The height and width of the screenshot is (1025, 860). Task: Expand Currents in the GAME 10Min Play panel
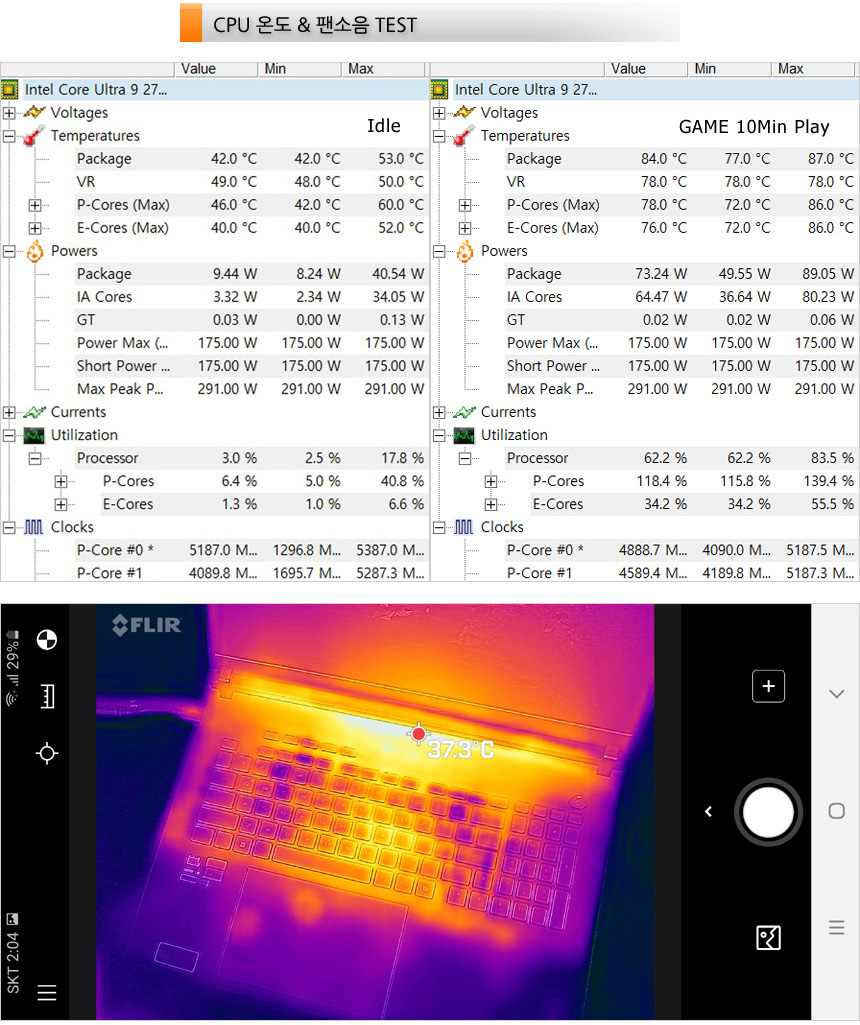439,412
